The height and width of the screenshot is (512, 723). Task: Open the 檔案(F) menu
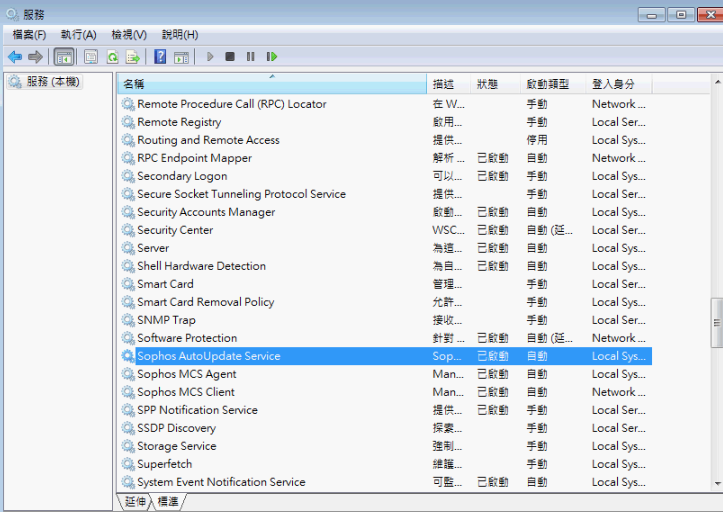[x=29, y=35]
